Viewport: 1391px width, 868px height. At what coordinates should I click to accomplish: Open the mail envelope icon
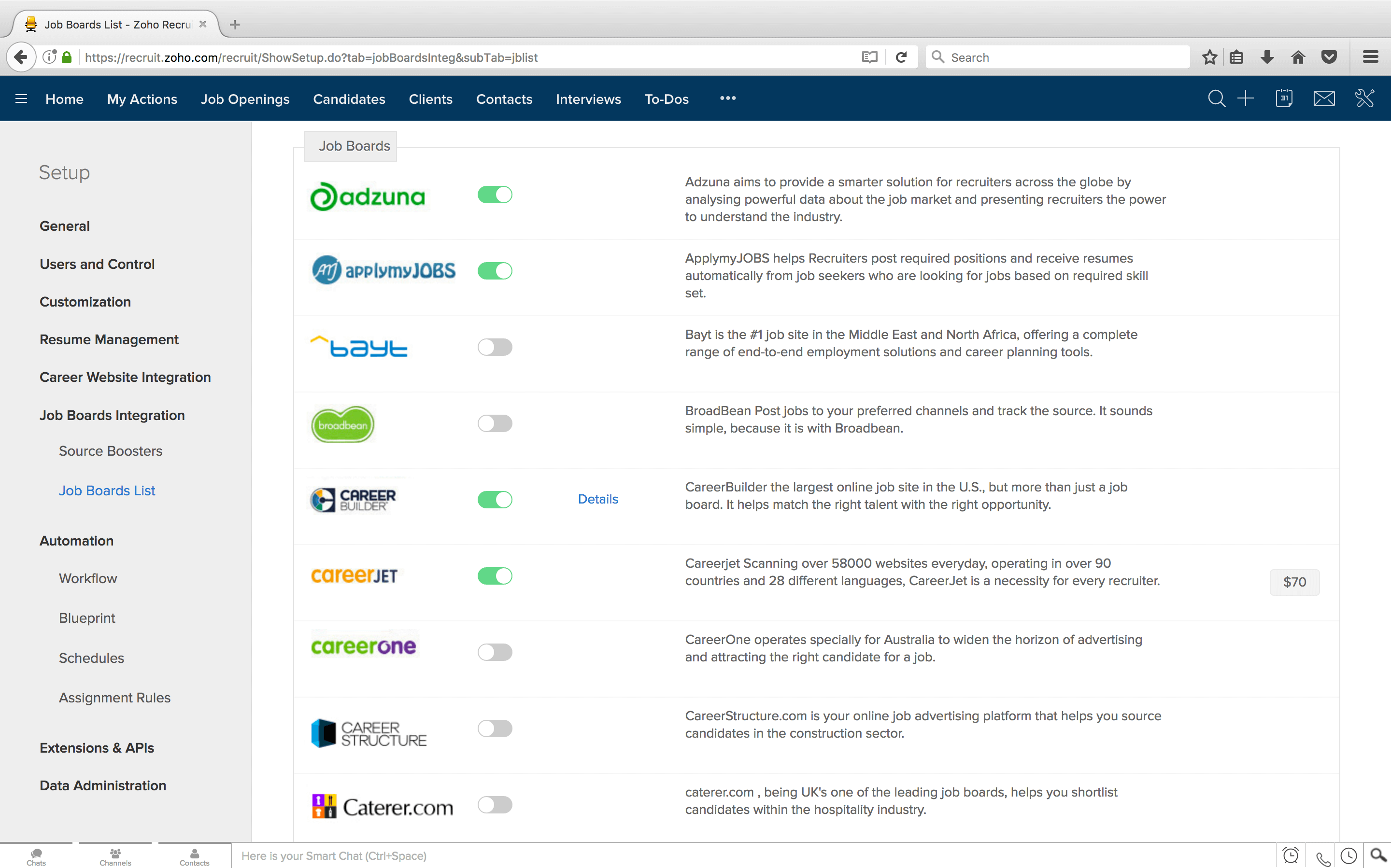point(1323,99)
